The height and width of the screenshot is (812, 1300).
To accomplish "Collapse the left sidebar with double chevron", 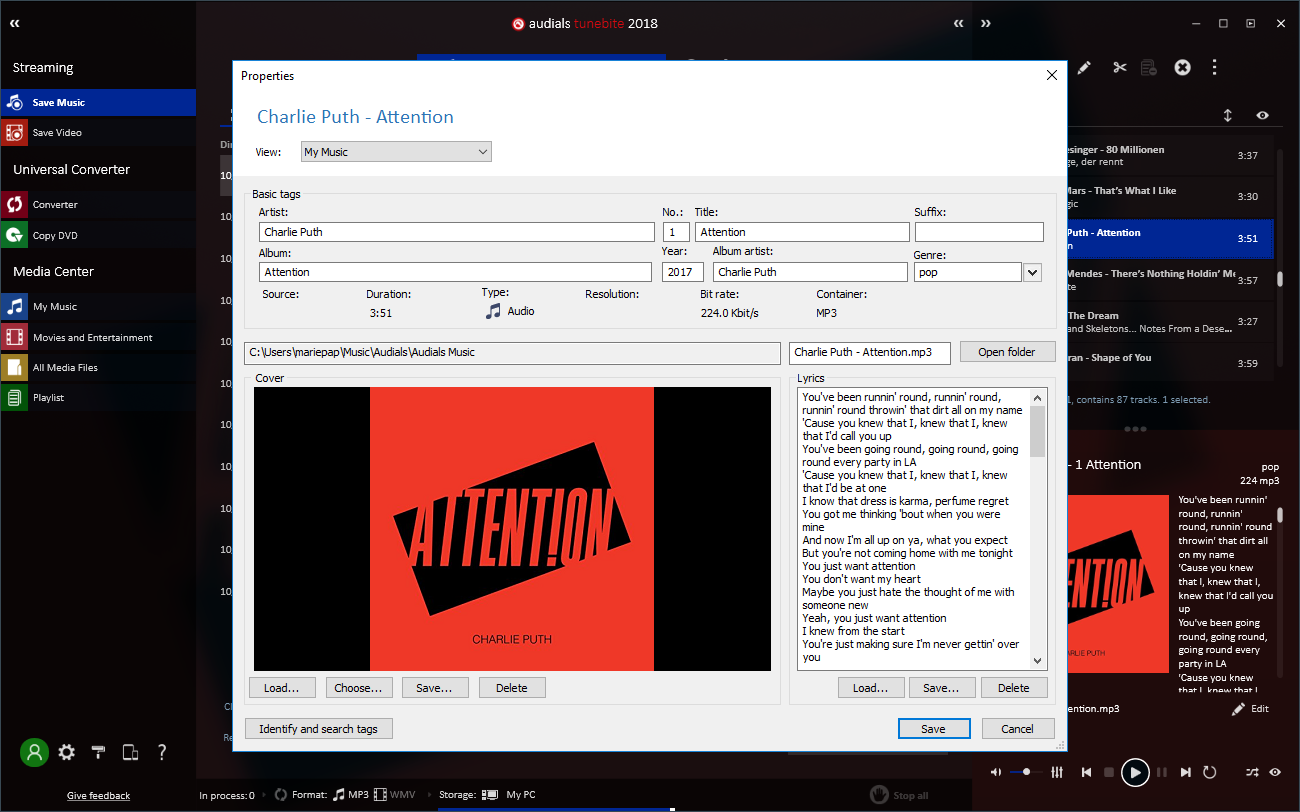I will 15,23.
